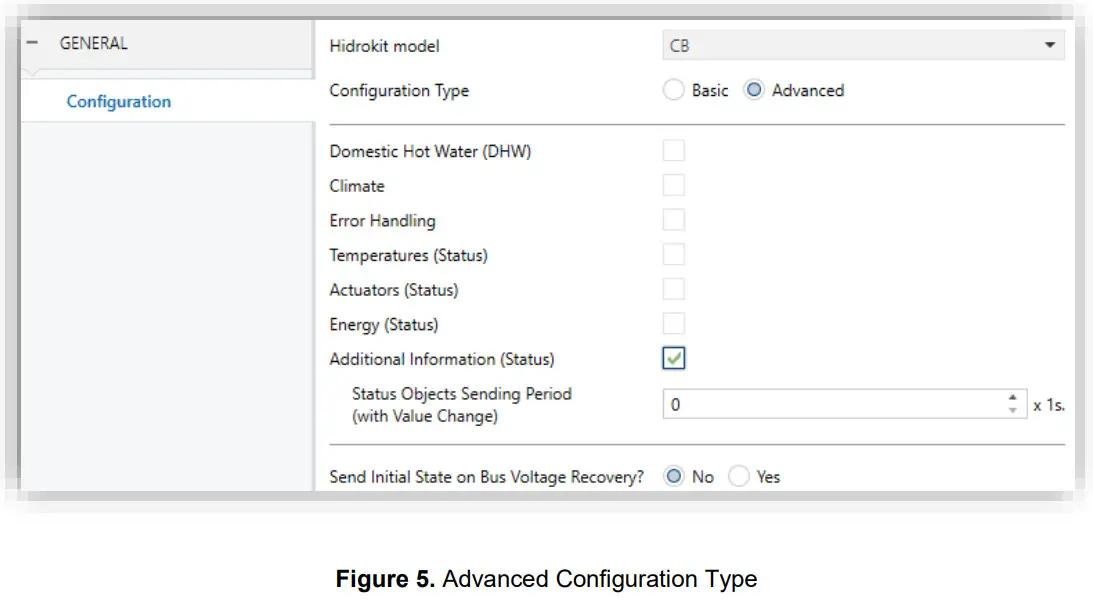Screen dimensions: 1093x603
Task: Select Basic configuration type
Action: pos(674,90)
